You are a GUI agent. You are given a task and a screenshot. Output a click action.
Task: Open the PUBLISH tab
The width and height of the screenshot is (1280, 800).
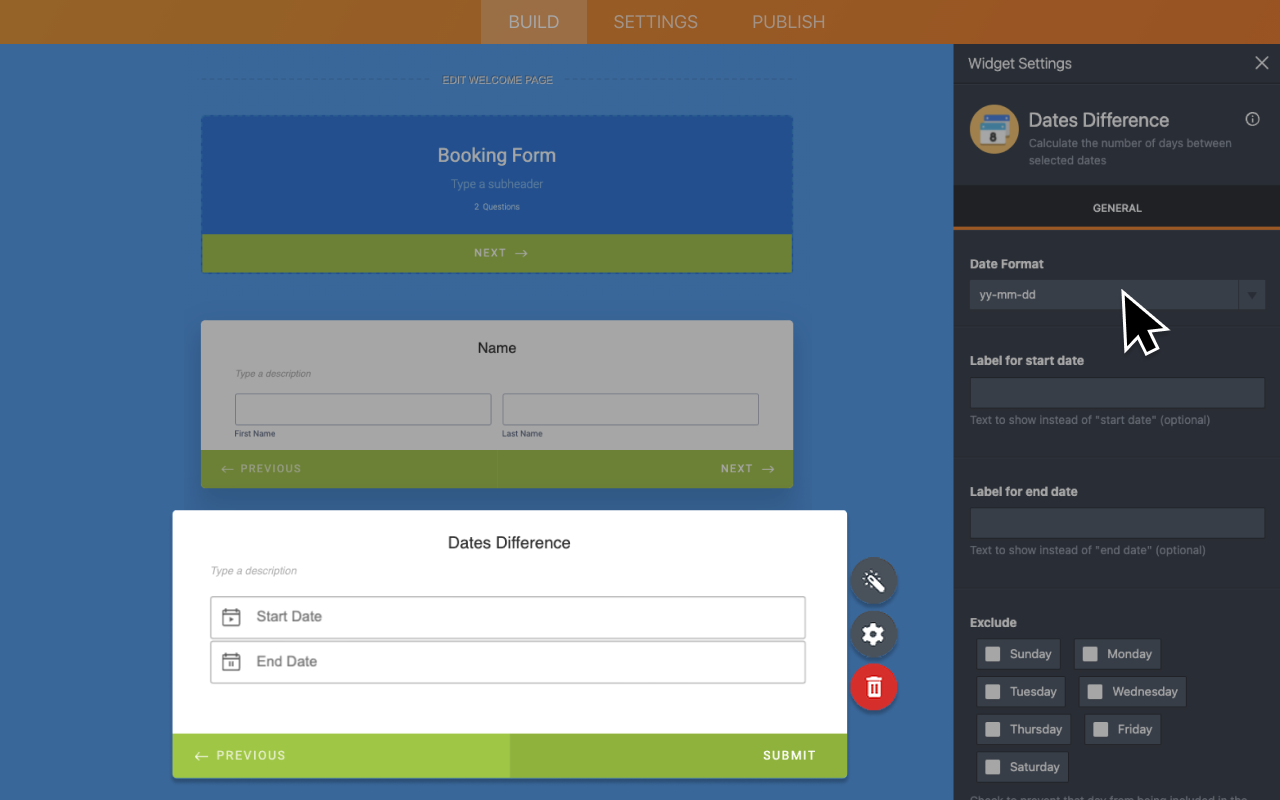788,22
